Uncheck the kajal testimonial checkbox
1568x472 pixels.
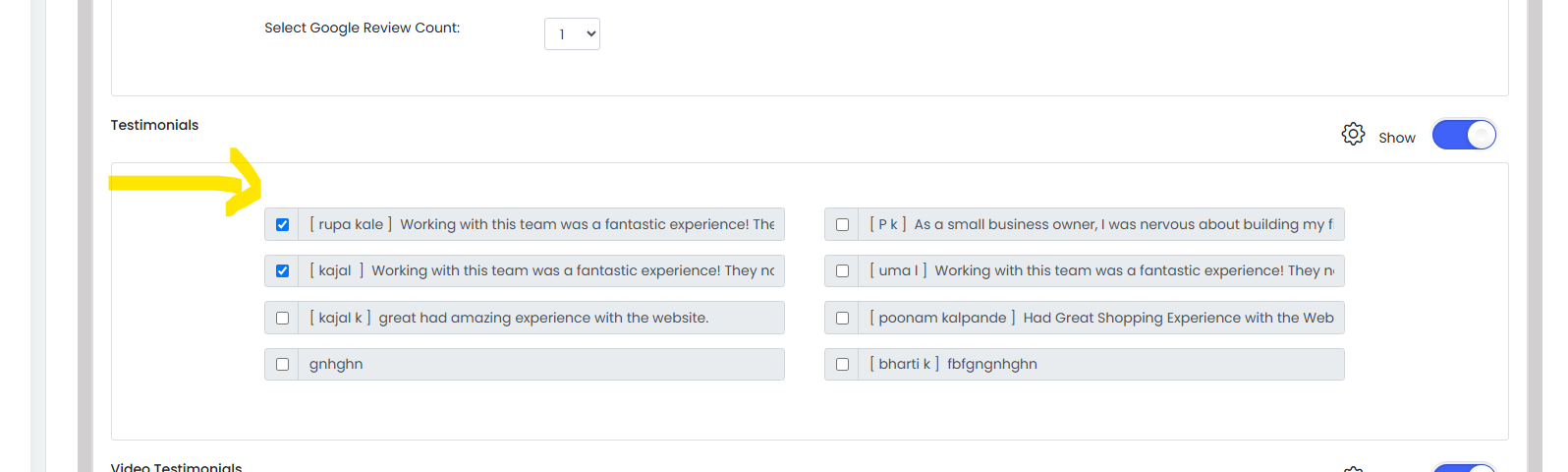282,270
